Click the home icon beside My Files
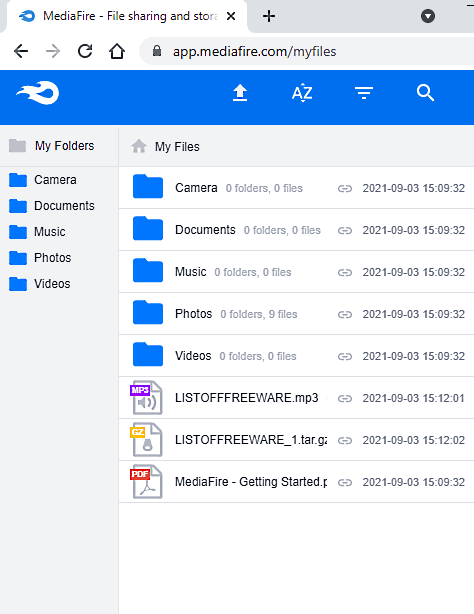The height and width of the screenshot is (614, 474). click(x=139, y=146)
